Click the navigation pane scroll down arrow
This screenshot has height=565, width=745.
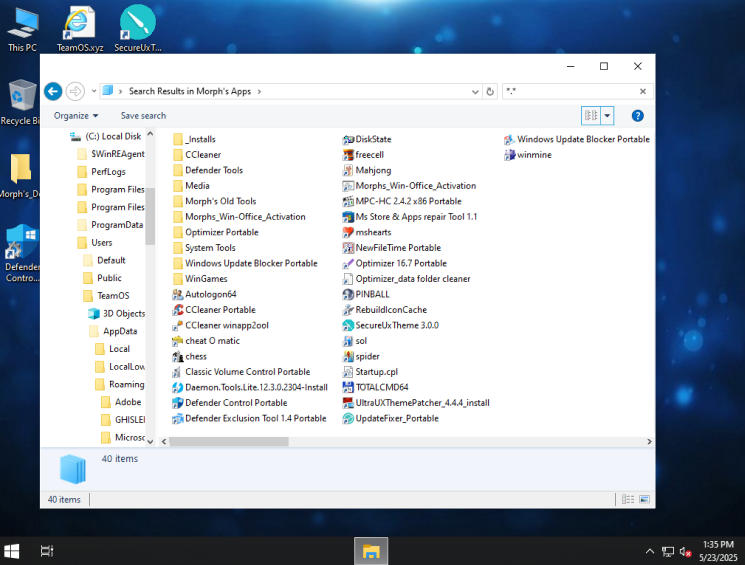pyautogui.click(x=150, y=442)
